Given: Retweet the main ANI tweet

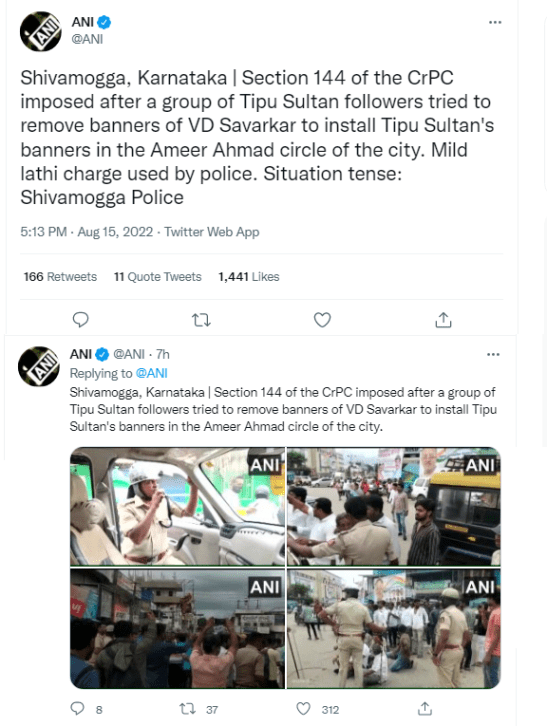Looking at the screenshot, I should [201, 320].
